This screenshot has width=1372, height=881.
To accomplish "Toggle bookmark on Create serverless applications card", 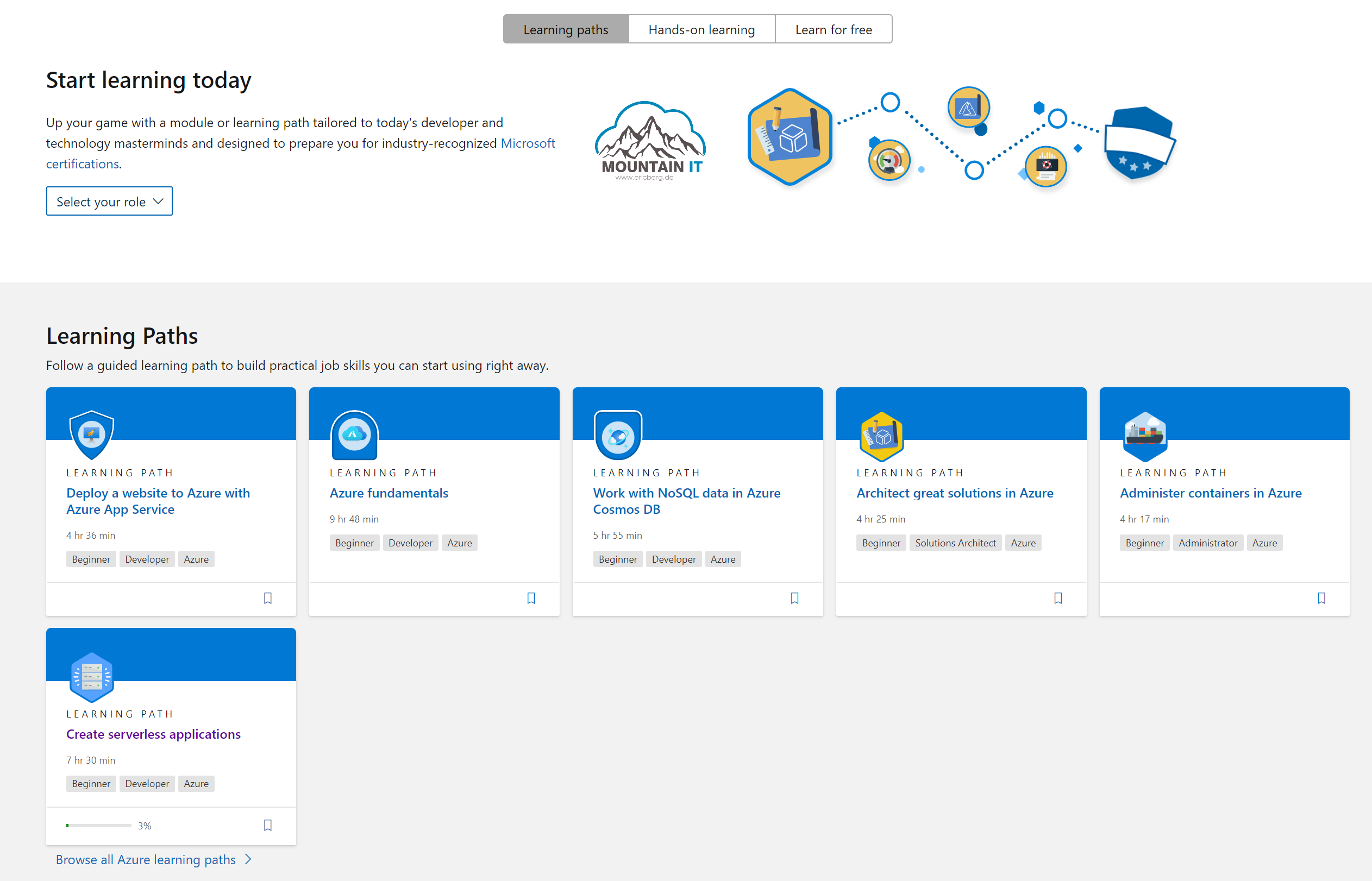I will 267,825.
